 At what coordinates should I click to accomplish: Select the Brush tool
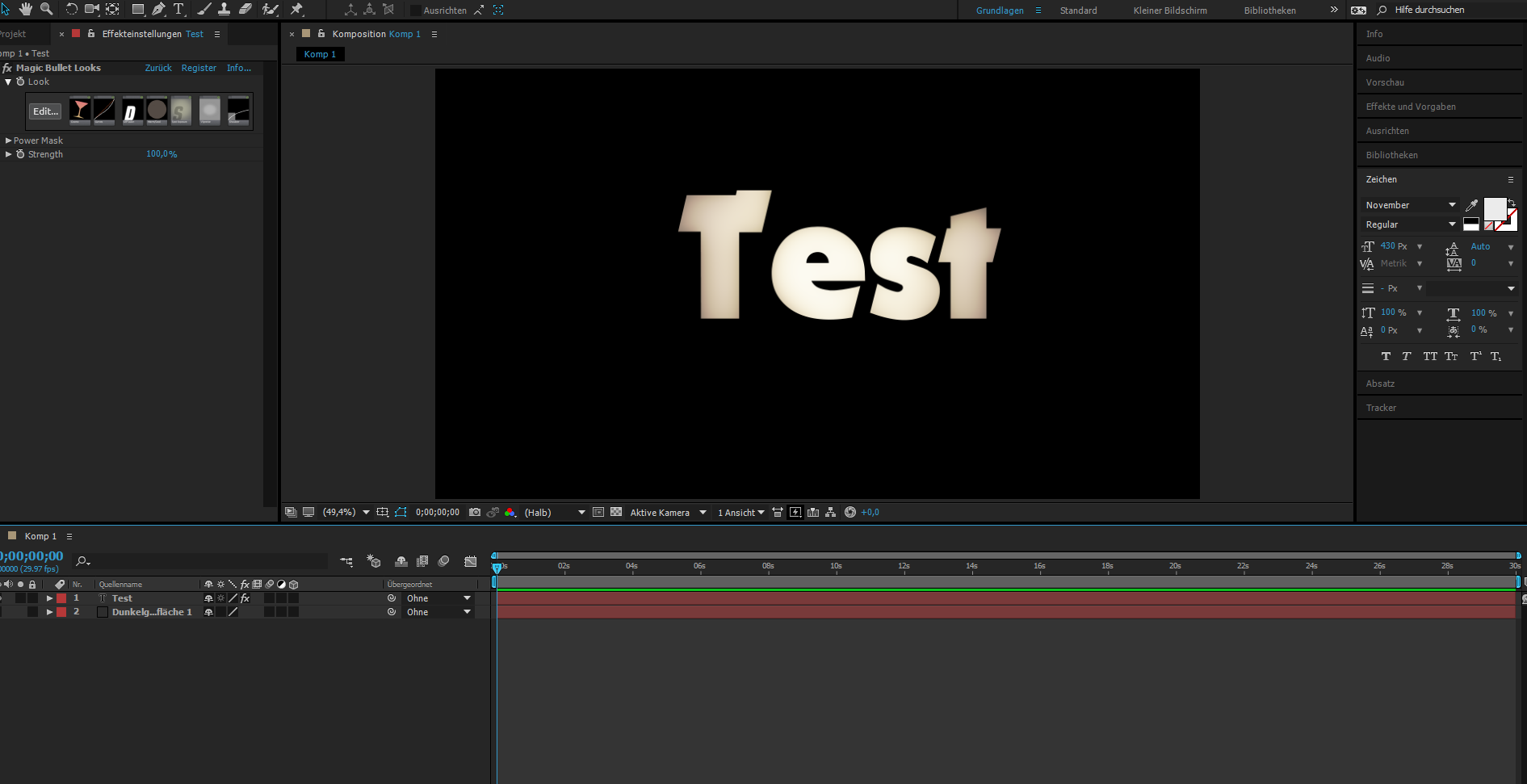coord(204,10)
